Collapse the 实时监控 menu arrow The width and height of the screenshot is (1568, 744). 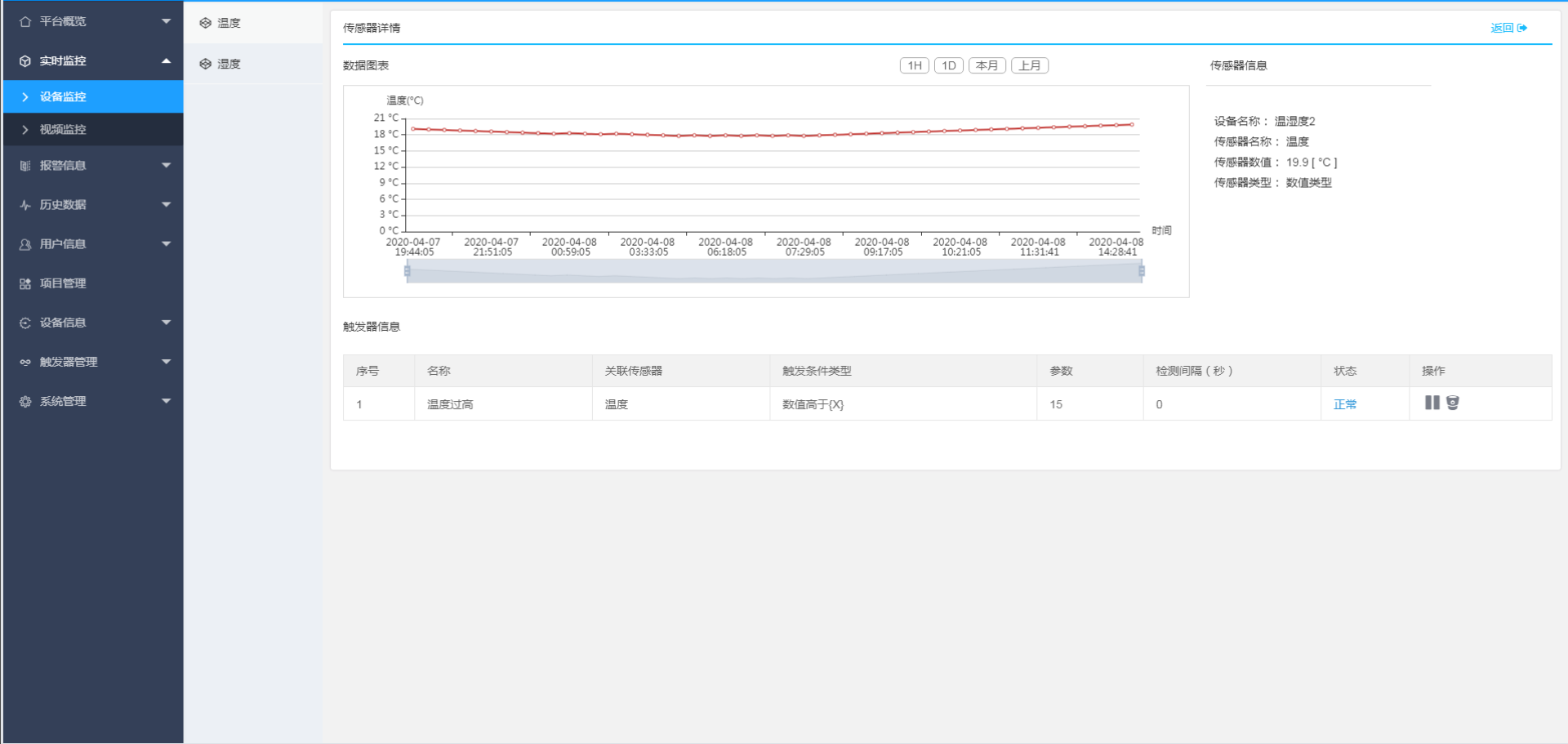tap(166, 61)
